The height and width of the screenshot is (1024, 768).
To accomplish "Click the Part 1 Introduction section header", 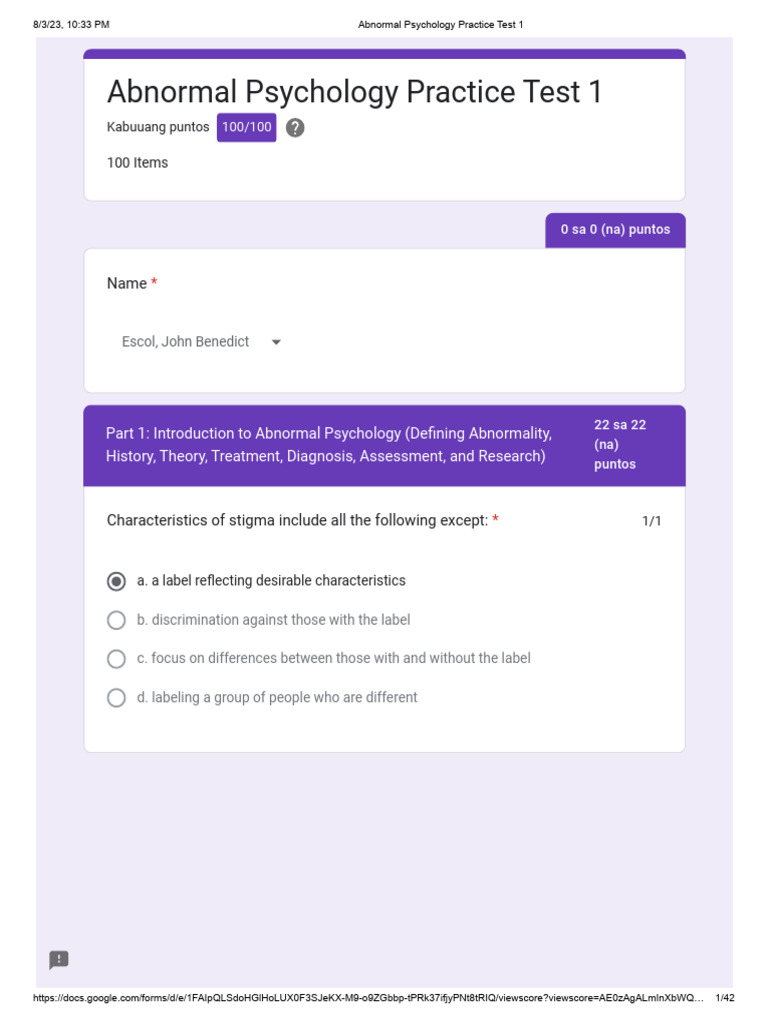I will click(329, 445).
